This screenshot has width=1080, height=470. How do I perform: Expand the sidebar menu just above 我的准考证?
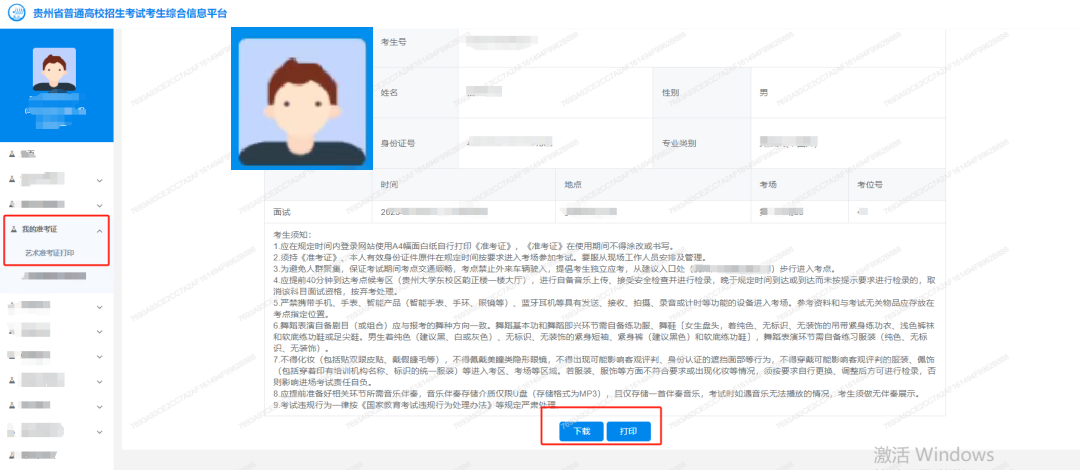tap(99, 205)
